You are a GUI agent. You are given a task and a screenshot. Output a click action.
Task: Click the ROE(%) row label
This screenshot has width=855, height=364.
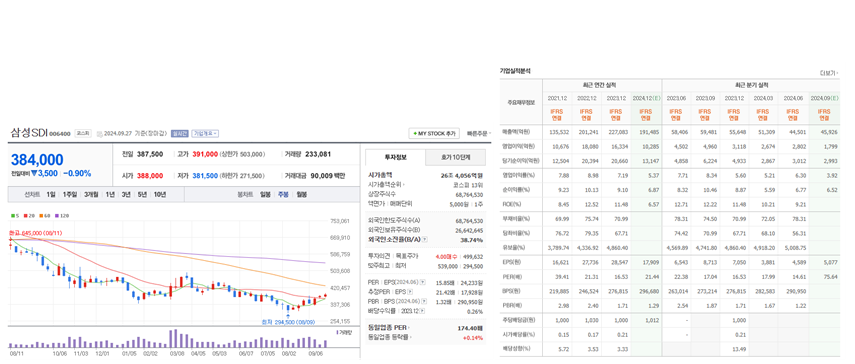tap(510, 204)
